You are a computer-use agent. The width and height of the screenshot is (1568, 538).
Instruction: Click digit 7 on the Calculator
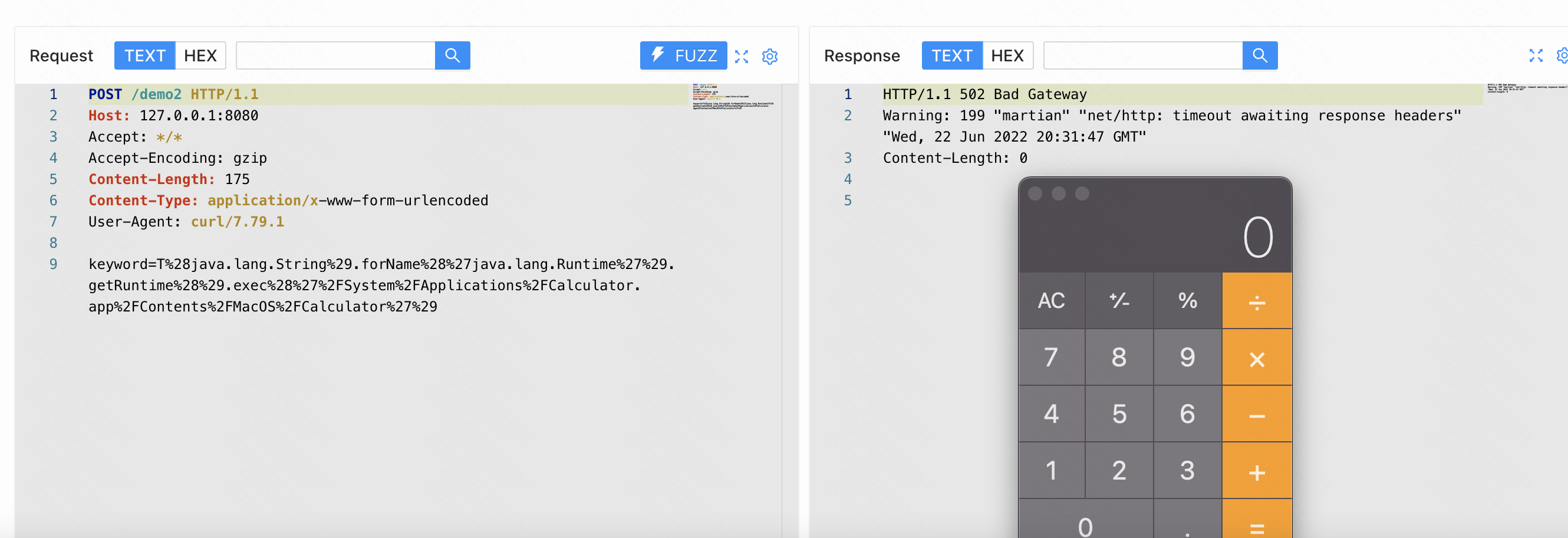[x=1051, y=357]
